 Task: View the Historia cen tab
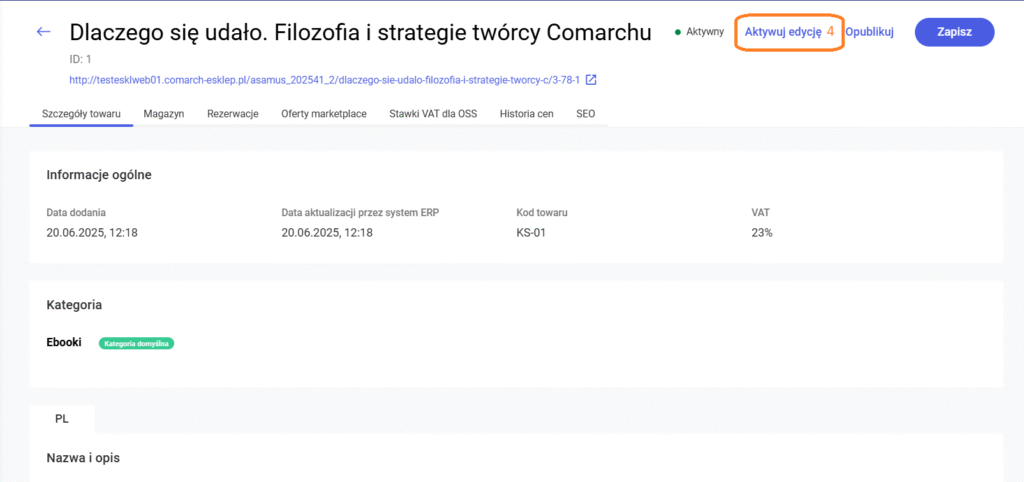click(x=526, y=114)
